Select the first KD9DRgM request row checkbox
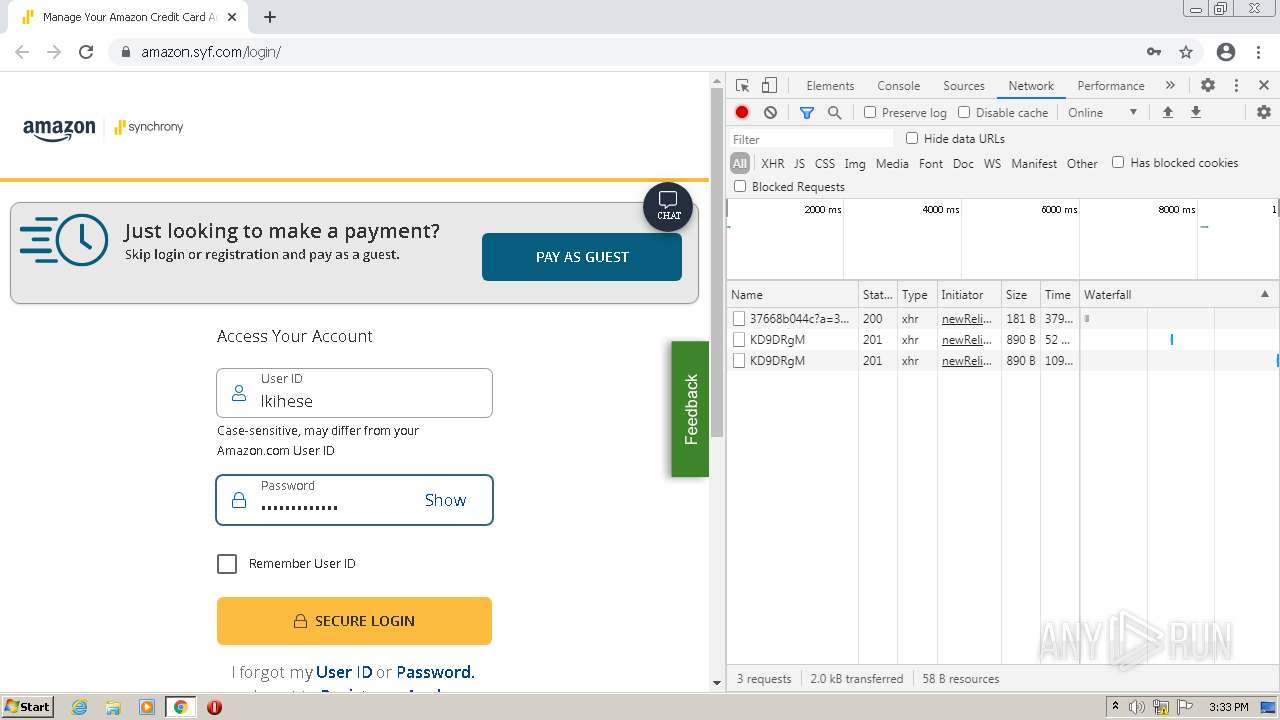 [739, 340]
